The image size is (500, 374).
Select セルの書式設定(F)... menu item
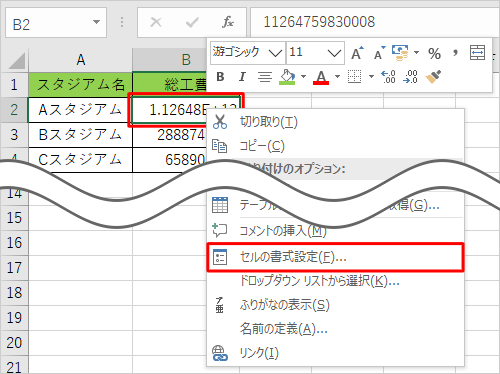335,257
